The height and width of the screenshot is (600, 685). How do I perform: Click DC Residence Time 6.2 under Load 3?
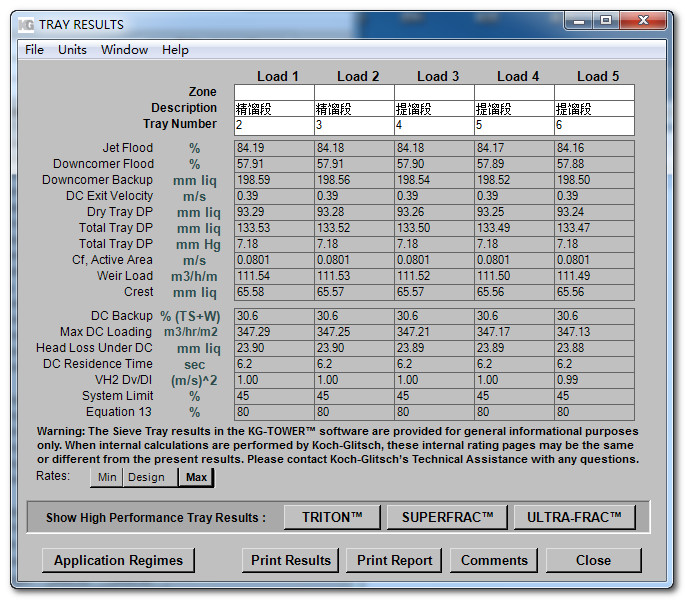tap(434, 364)
